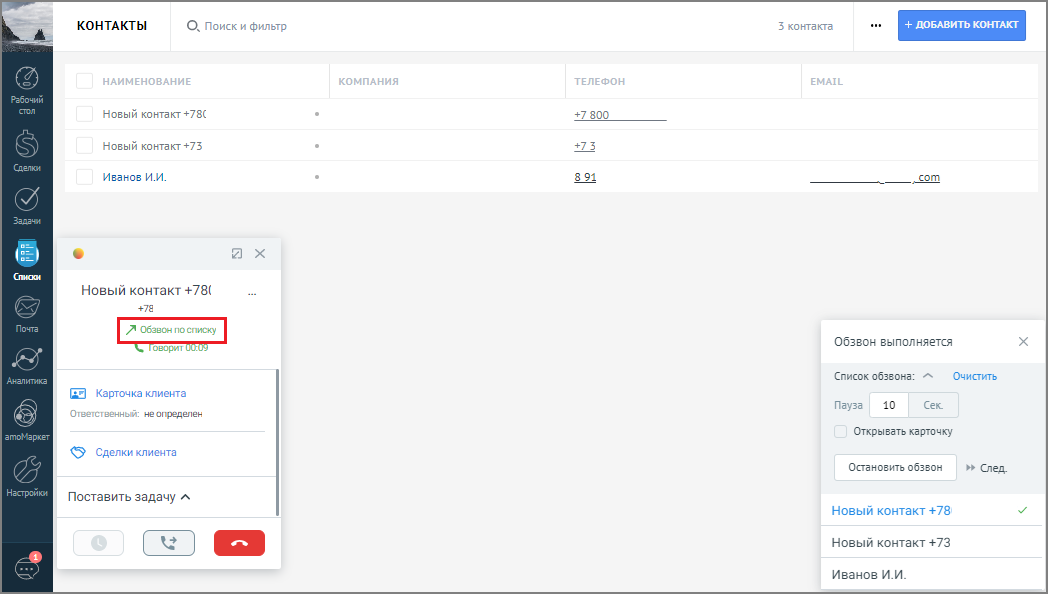Image resolution: width=1048 pixels, height=594 pixels.
Task: Open chat notifications bubble icon
Action: click(27, 568)
